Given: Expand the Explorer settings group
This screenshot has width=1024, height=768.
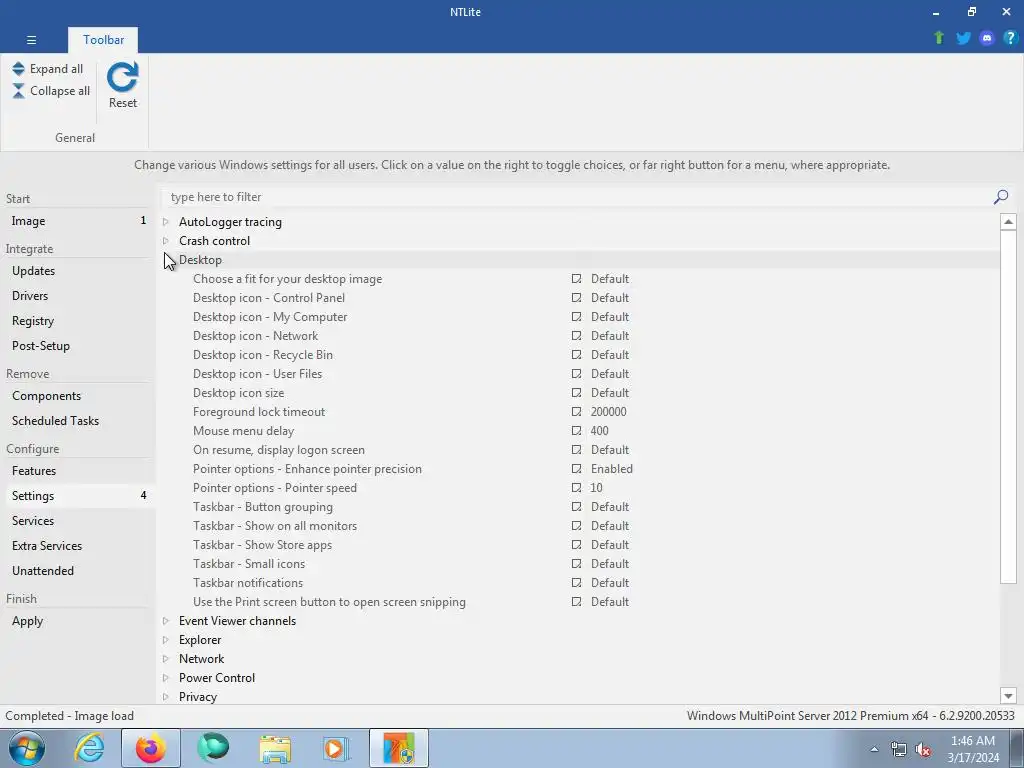Looking at the screenshot, I should (166, 640).
